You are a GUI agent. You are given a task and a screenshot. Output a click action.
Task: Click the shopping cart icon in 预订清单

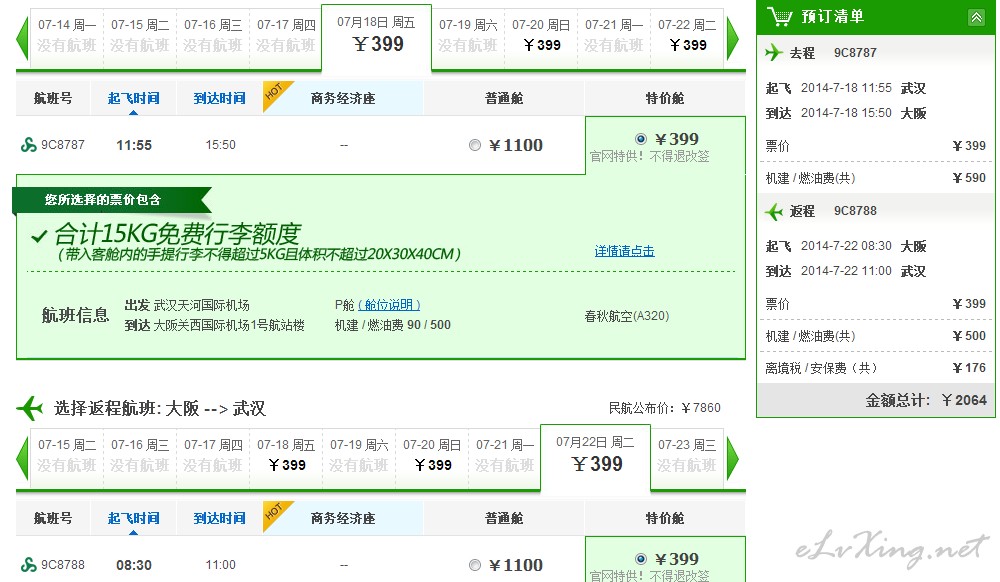coord(779,16)
